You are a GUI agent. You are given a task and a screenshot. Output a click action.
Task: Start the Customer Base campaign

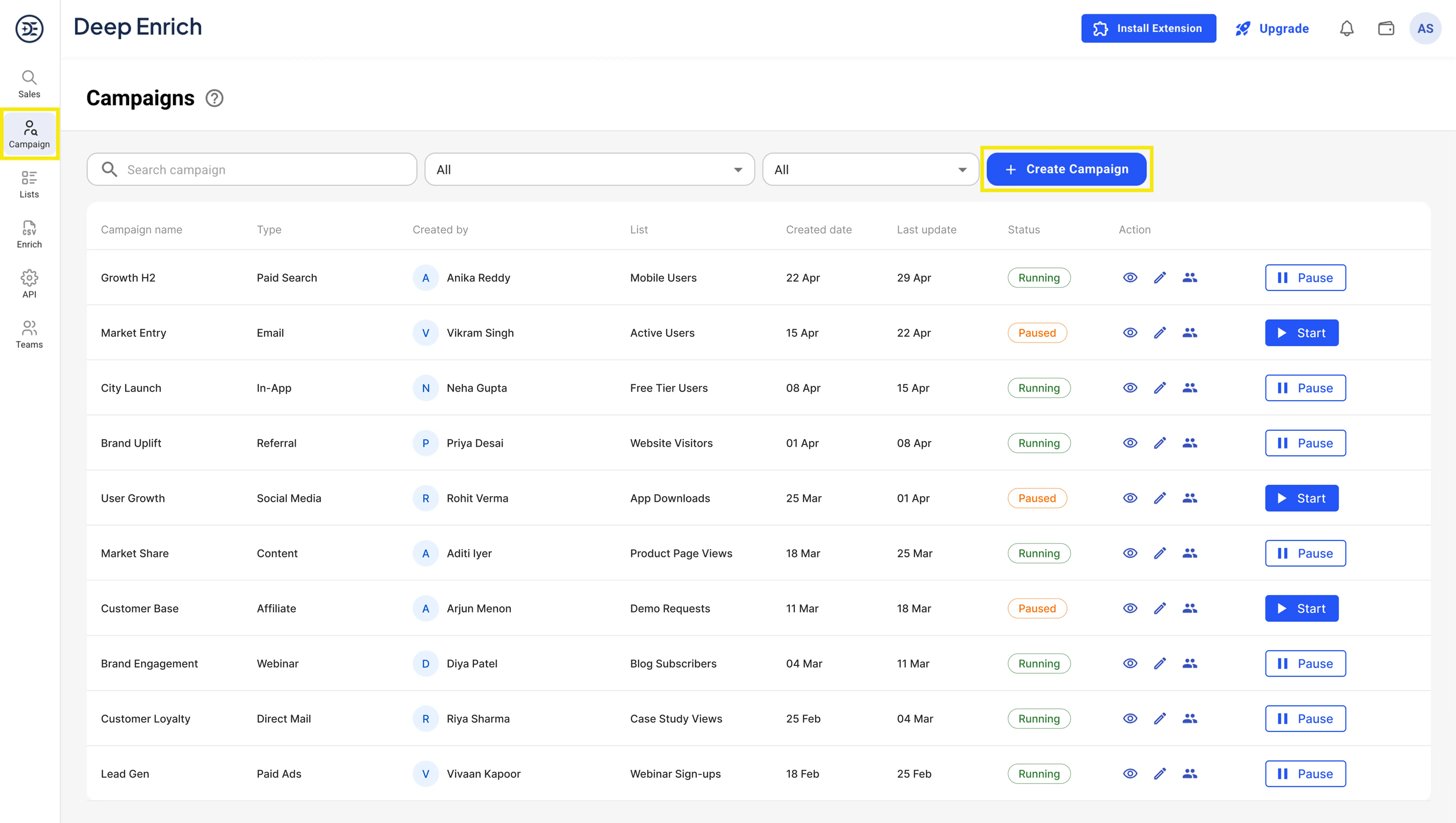[1301, 608]
